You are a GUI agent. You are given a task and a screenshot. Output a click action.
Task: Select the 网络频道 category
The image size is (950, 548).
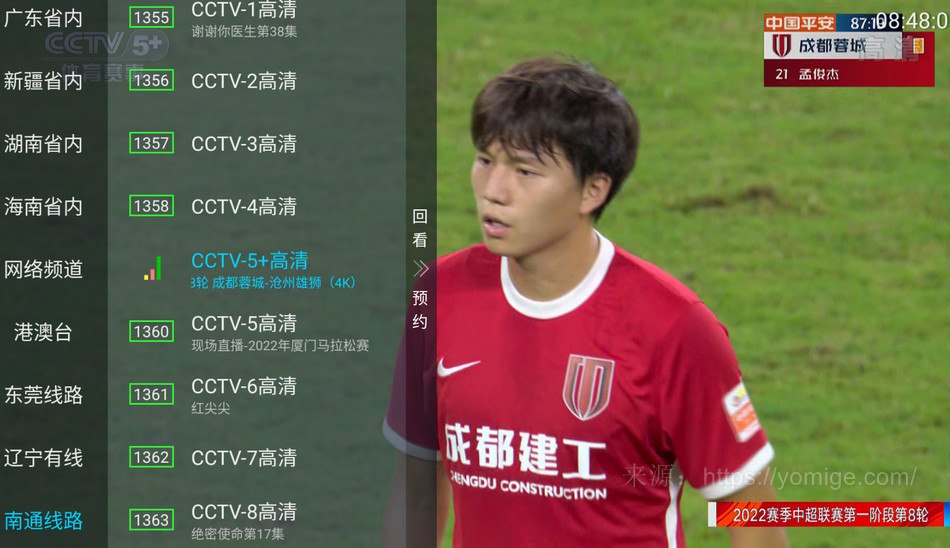pyautogui.click(x=43, y=269)
